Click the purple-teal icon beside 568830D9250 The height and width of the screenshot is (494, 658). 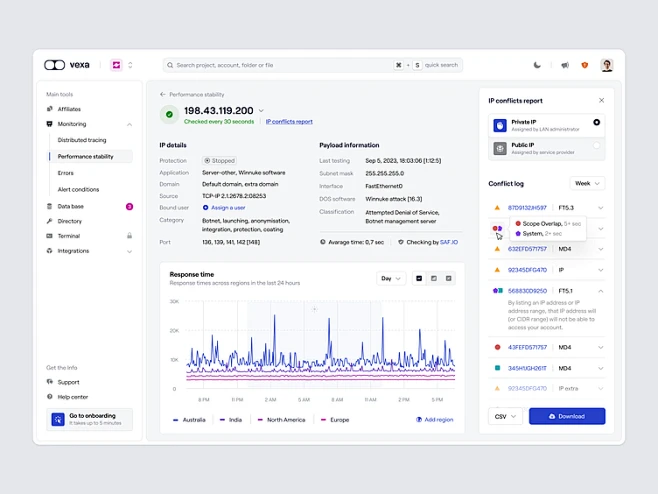click(x=498, y=290)
